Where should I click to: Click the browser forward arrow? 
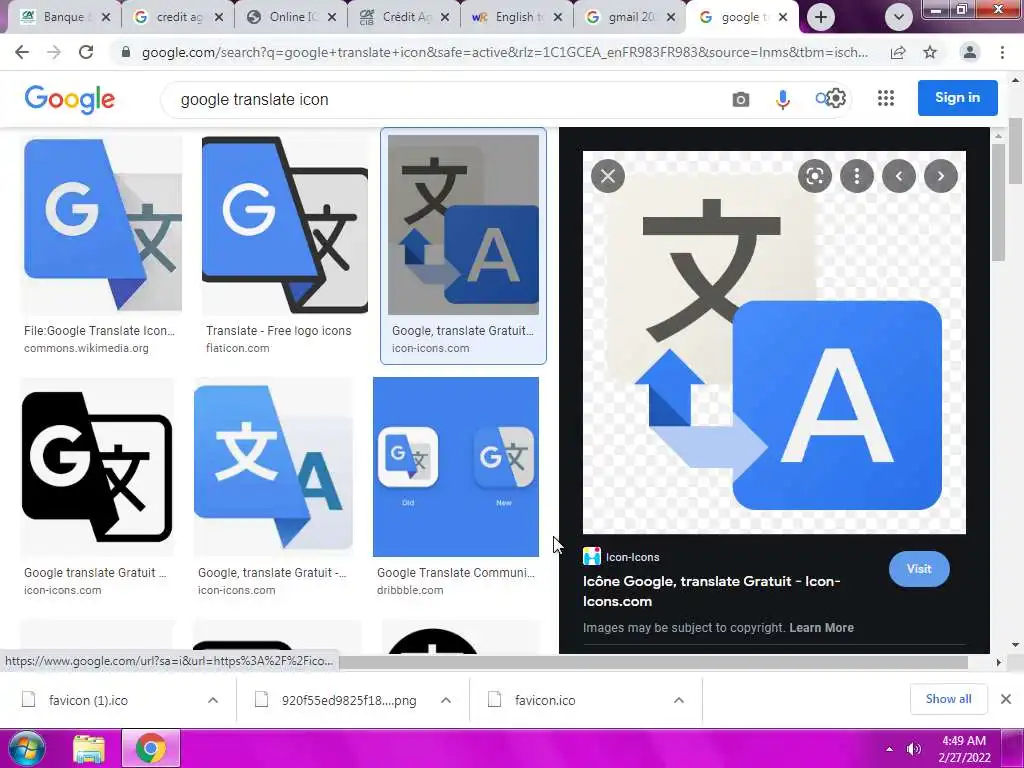pyautogui.click(x=54, y=52)
